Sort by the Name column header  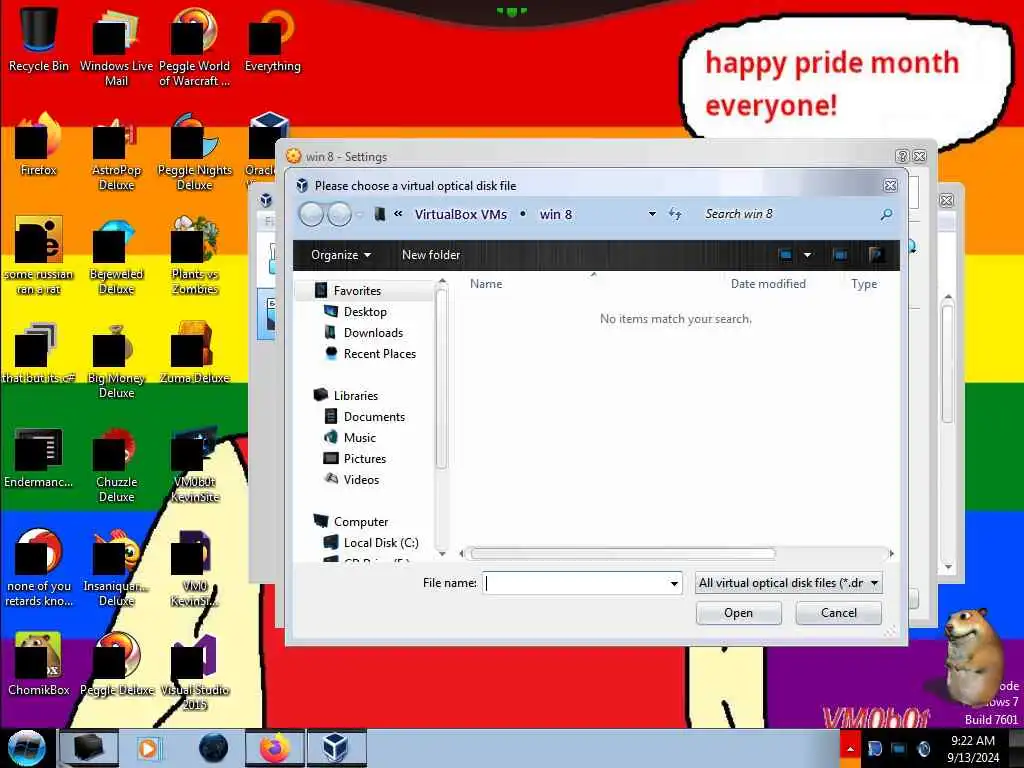point(486,284)
